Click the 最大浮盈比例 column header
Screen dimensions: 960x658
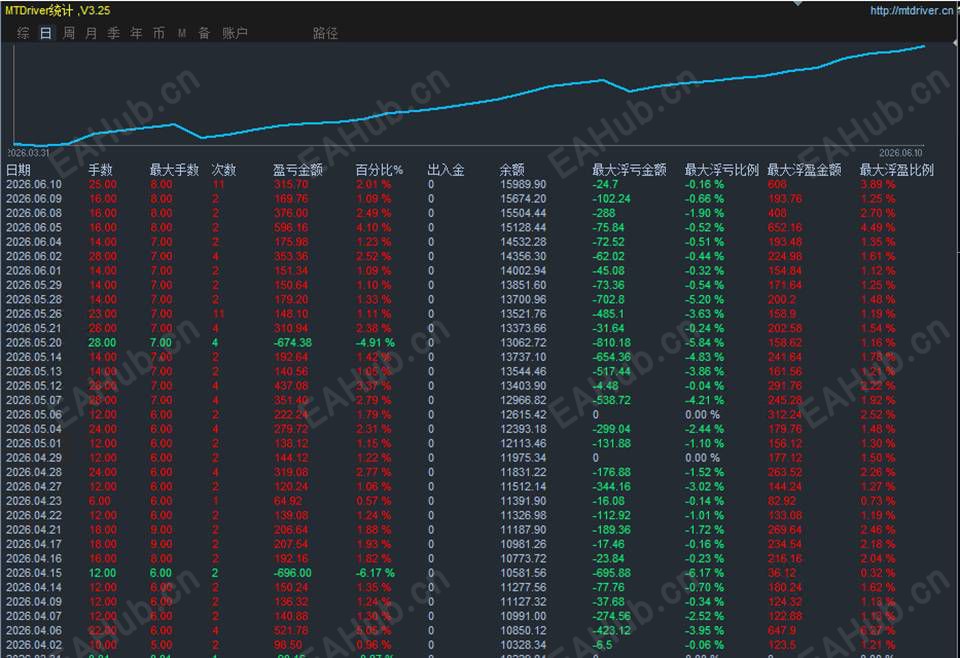click(x=897, y=170)
